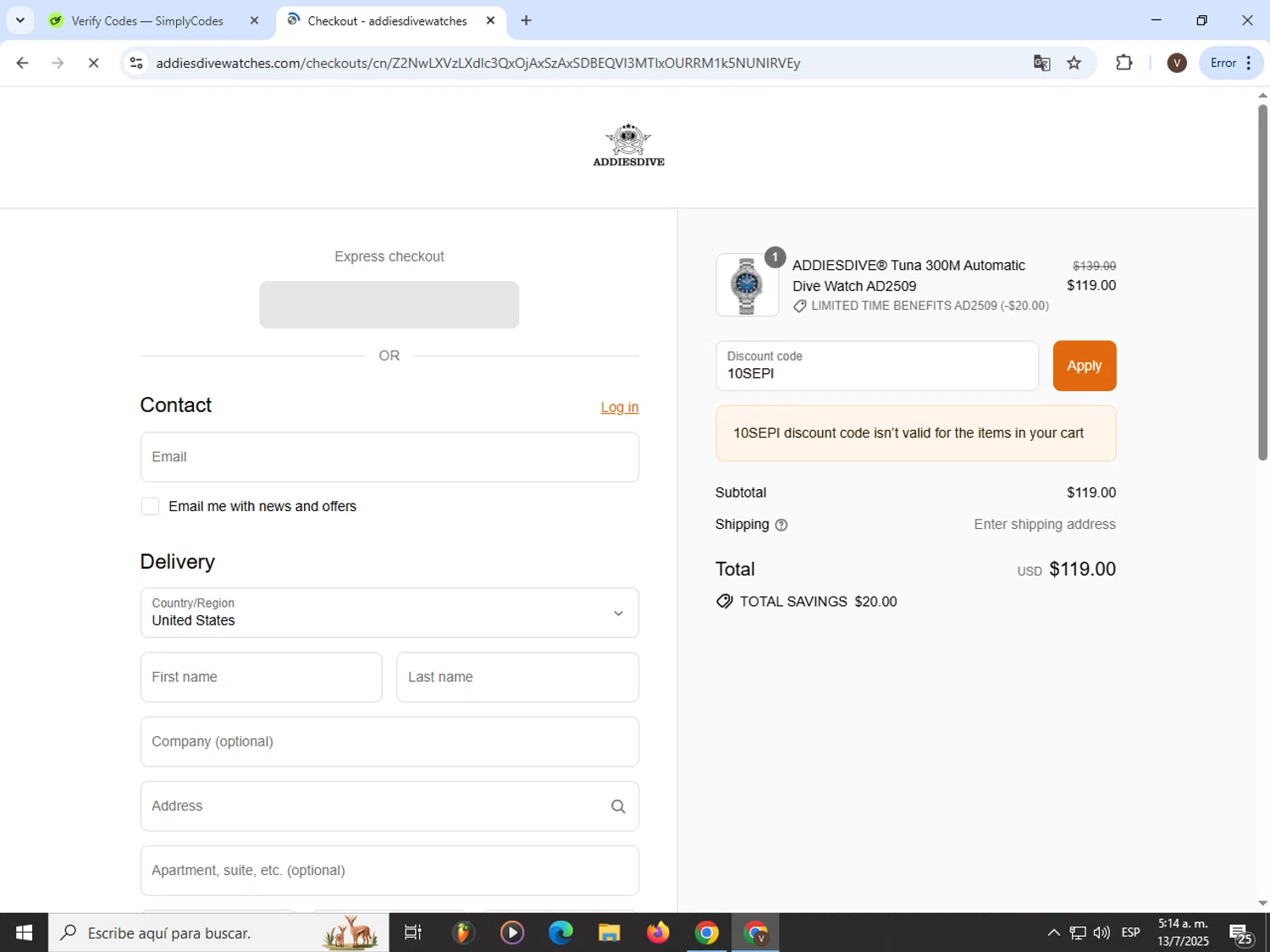Open a new browser tab

[x=526, y=20]
